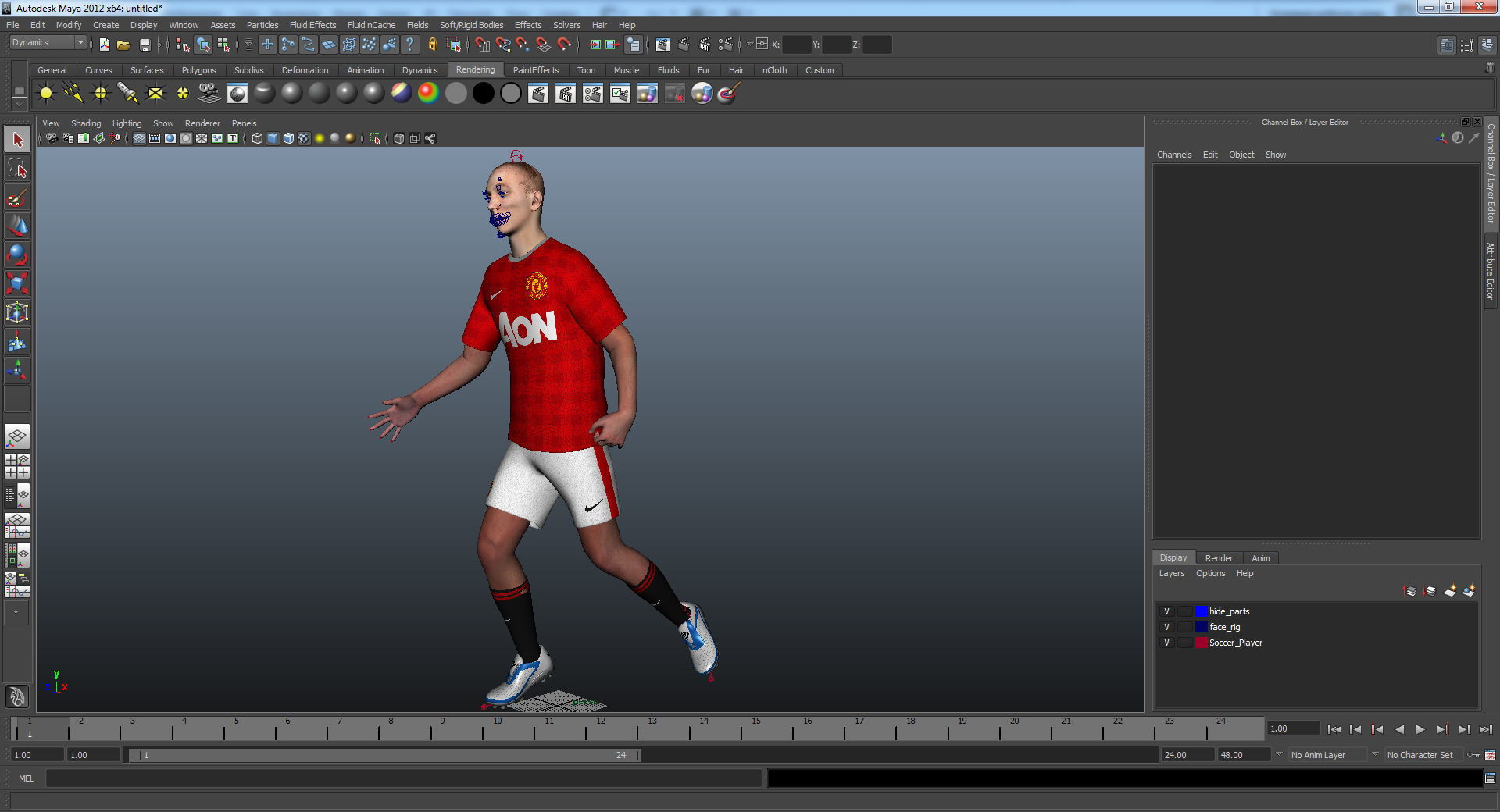Create a directional light from the shelf

tap(73, 94)
